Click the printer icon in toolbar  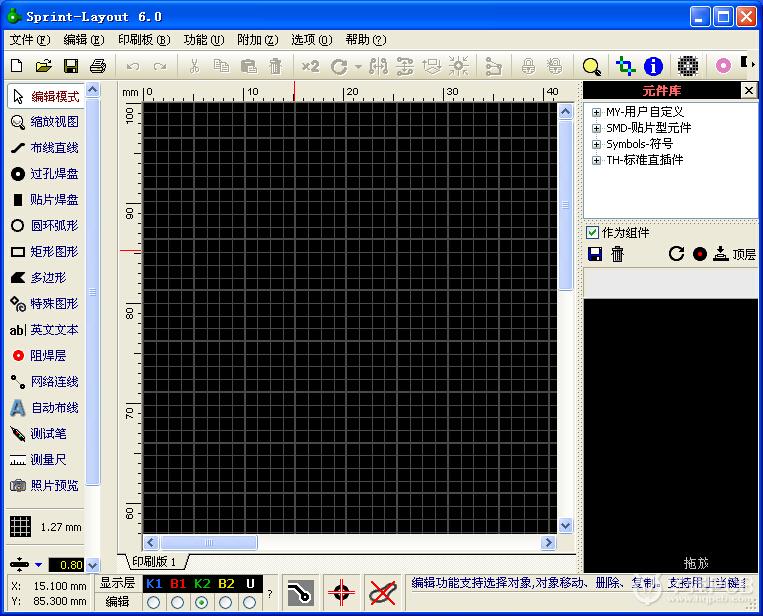[x=98, y=67]
